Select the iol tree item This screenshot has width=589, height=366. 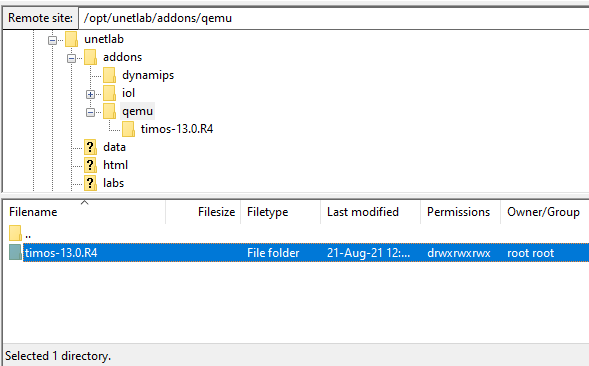click(128, 93)
